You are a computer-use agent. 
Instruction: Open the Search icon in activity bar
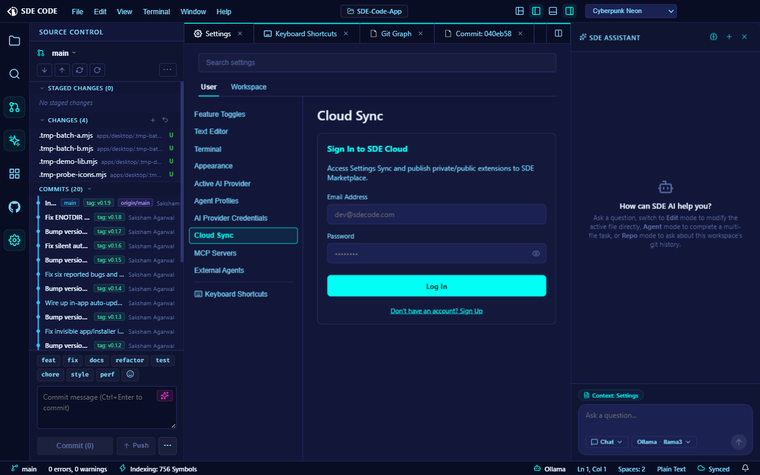[15, 74]
